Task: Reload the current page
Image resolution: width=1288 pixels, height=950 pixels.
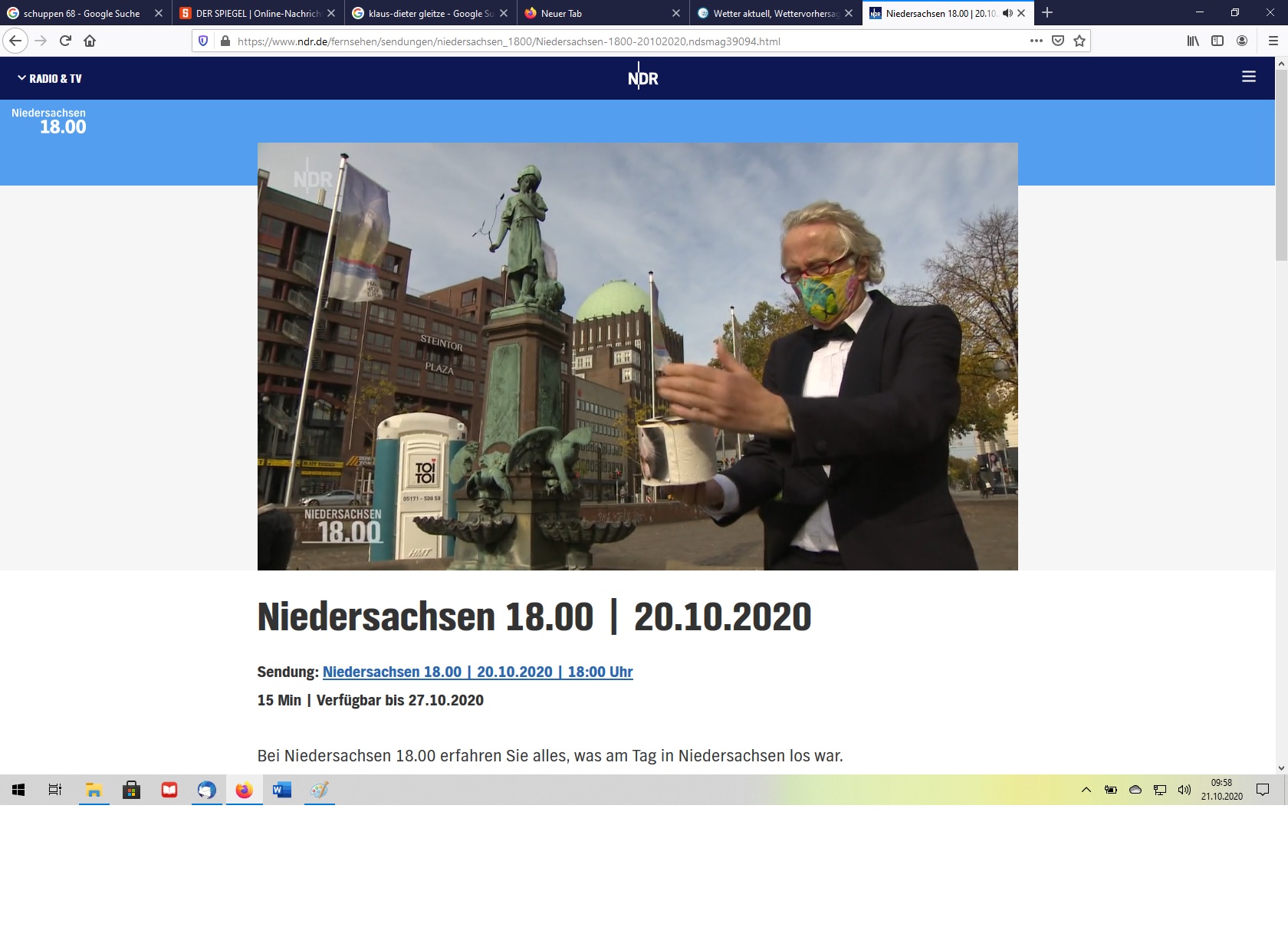Action: point(65,41)
